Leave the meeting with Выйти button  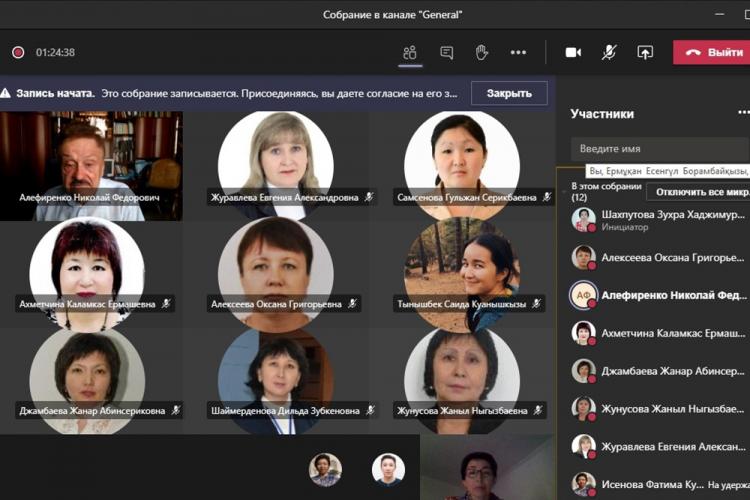click(714, 52)
